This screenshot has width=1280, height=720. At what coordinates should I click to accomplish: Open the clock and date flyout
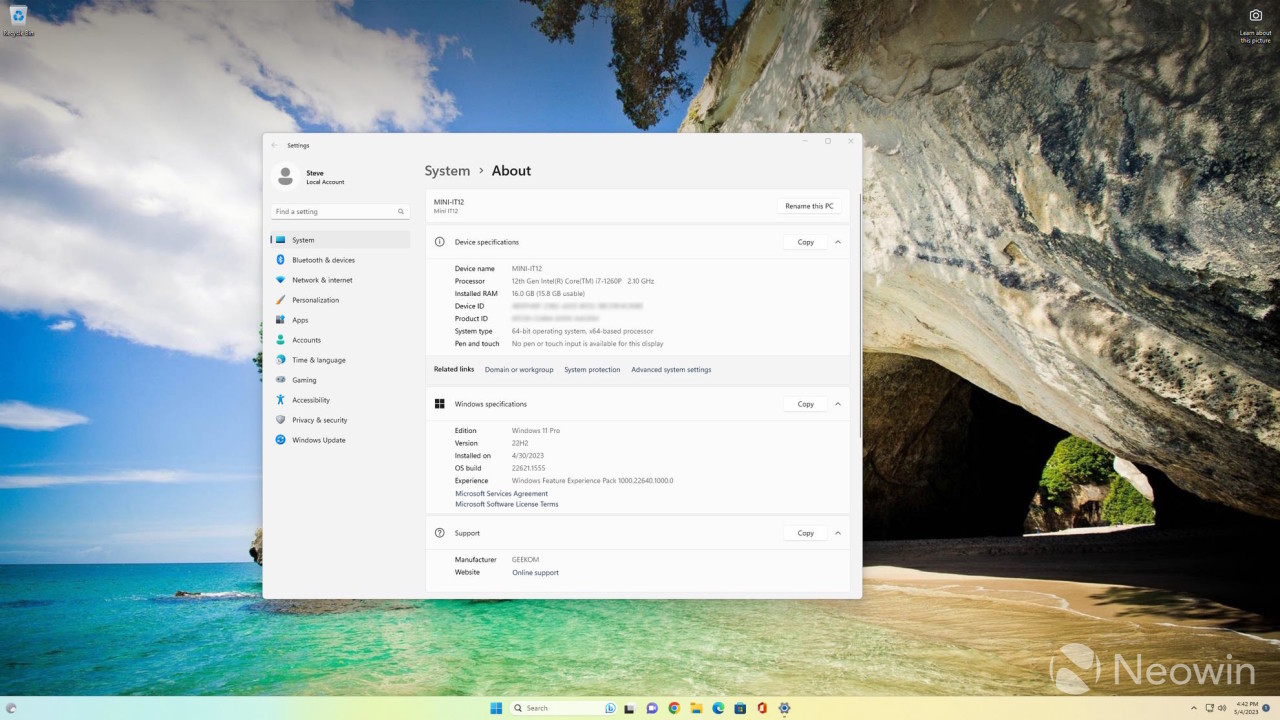click(1247, 708)
